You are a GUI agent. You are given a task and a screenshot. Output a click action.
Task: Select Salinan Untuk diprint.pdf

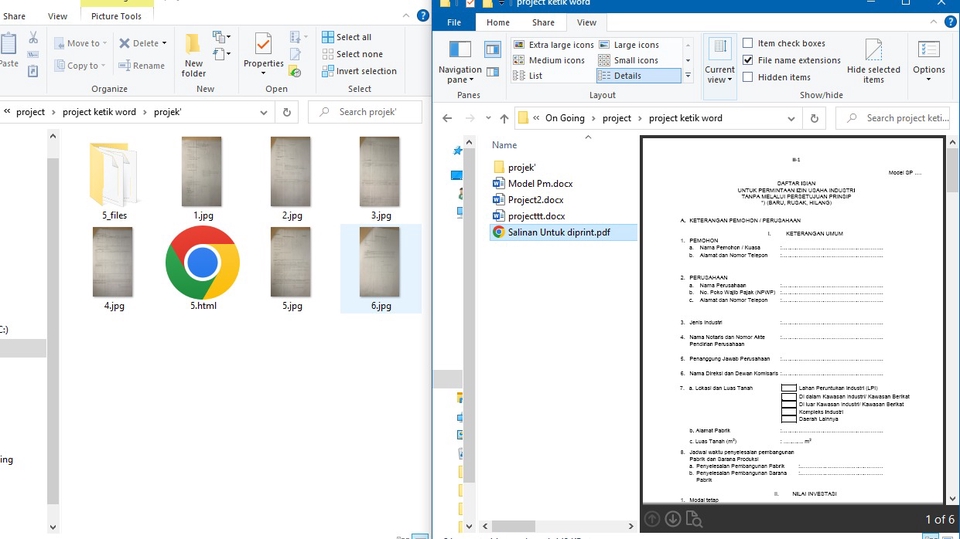click(x=563, y=232)
